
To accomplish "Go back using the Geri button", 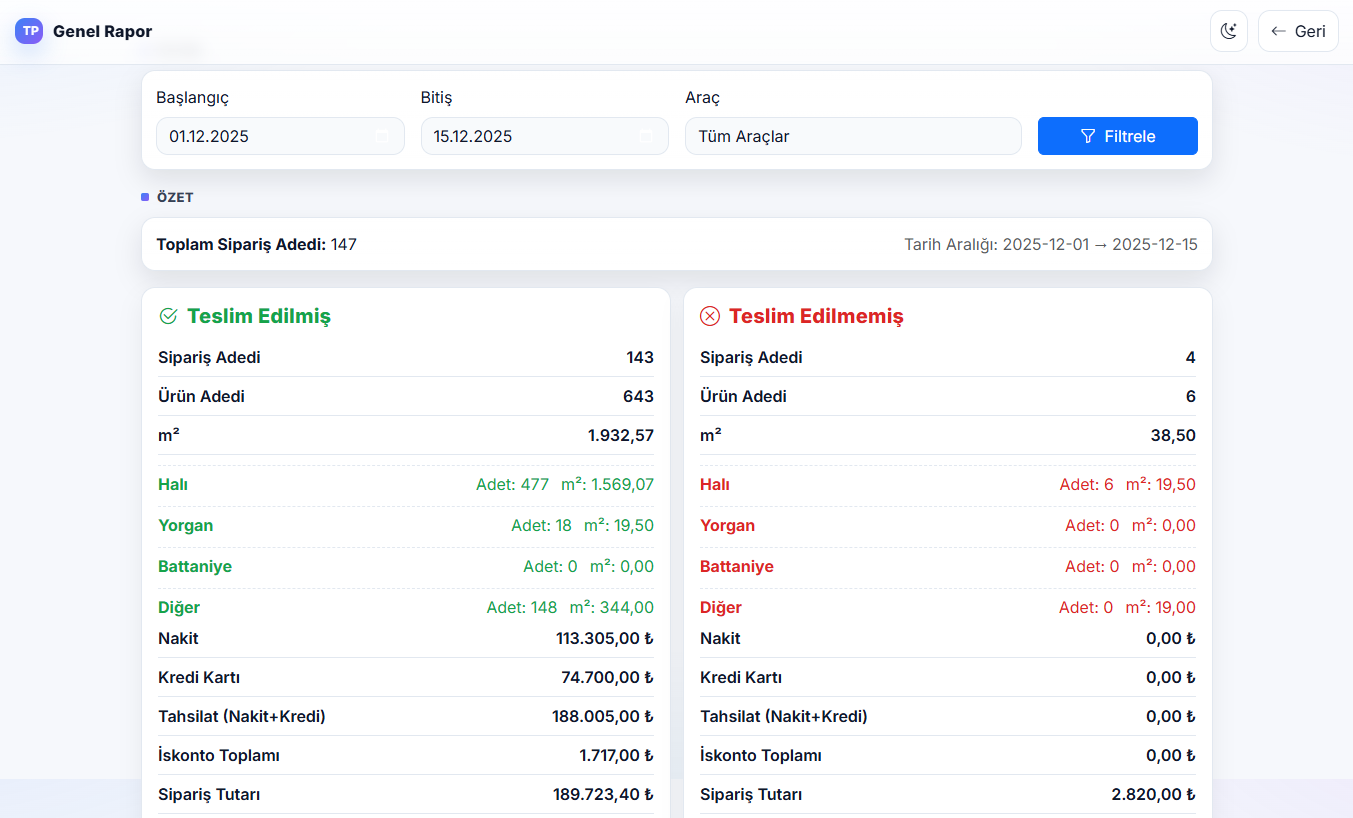I will [x=1297, y=31].
